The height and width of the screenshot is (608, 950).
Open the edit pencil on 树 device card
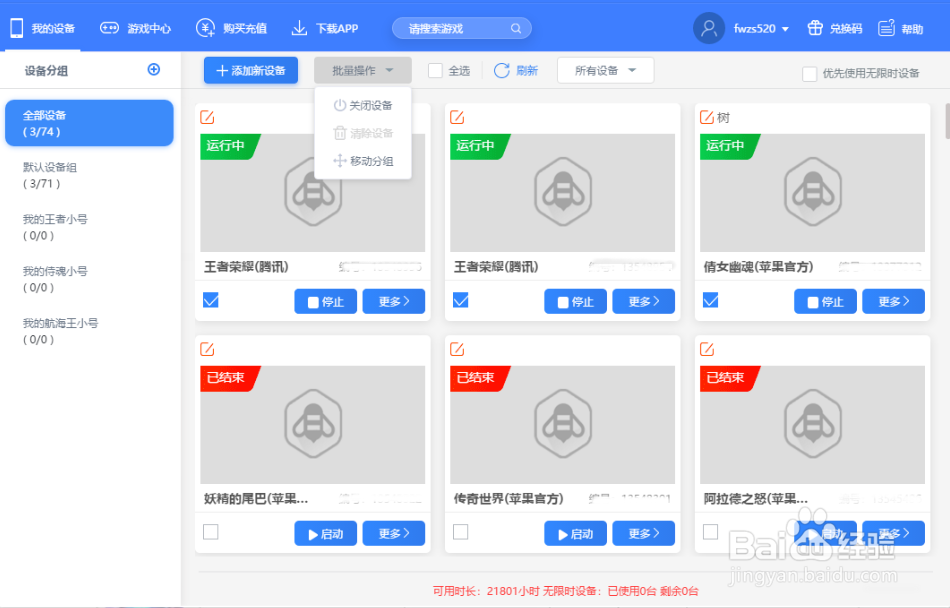pos(708,116)
